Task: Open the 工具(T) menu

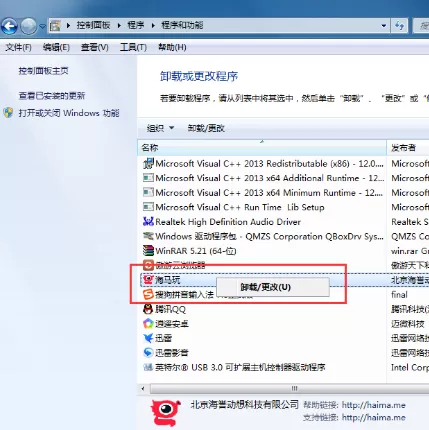Action: 133,47
